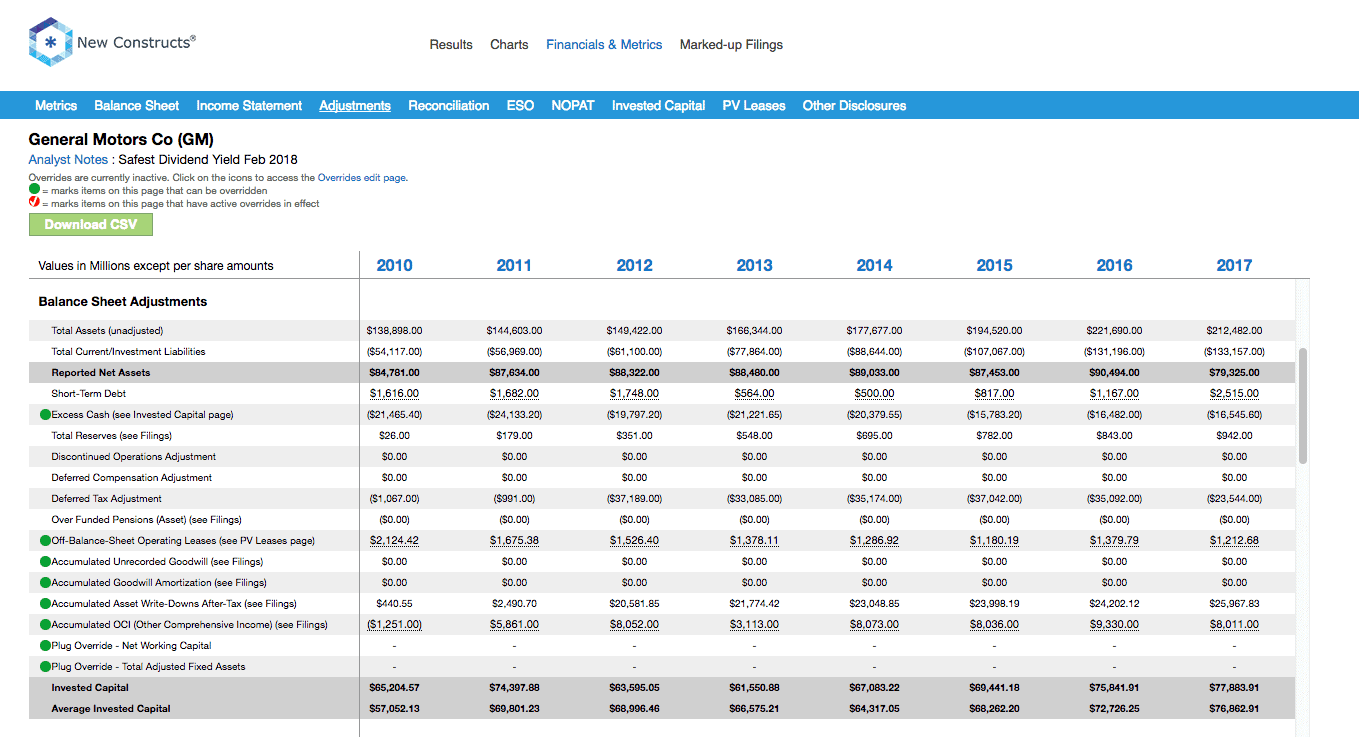The height and width of the screenshot is (737, 1359).
Task: Click override icon for Accumulated Goodwill Amortization
Action: tap(45, 582)
